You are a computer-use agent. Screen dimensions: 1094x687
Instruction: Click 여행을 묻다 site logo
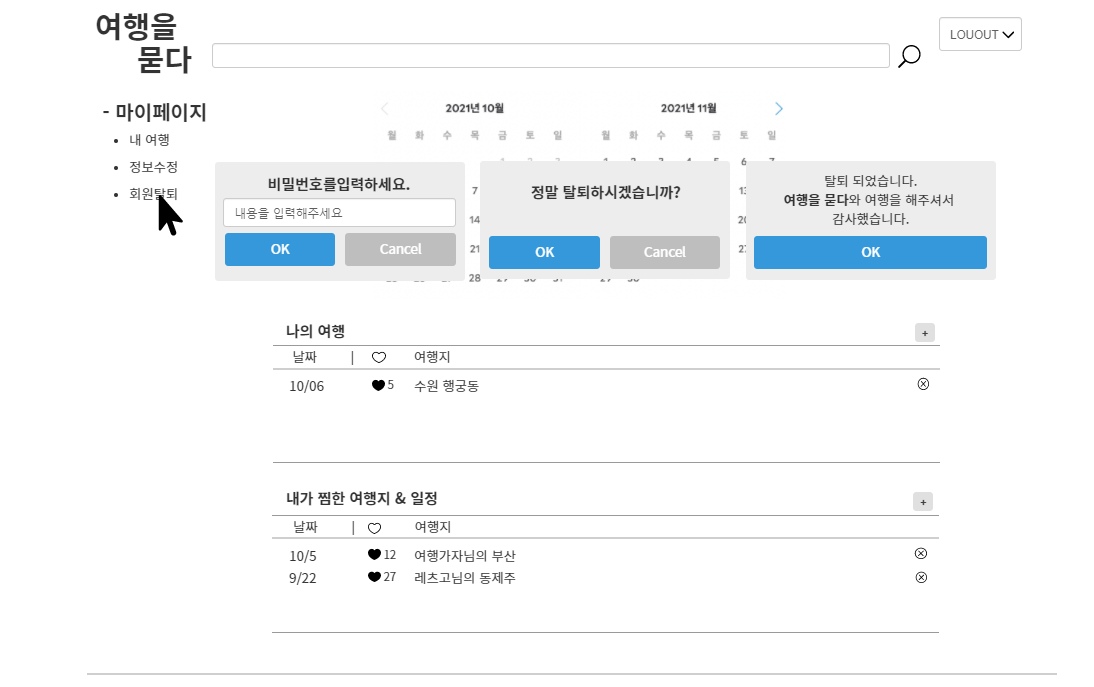coord(143,43)
